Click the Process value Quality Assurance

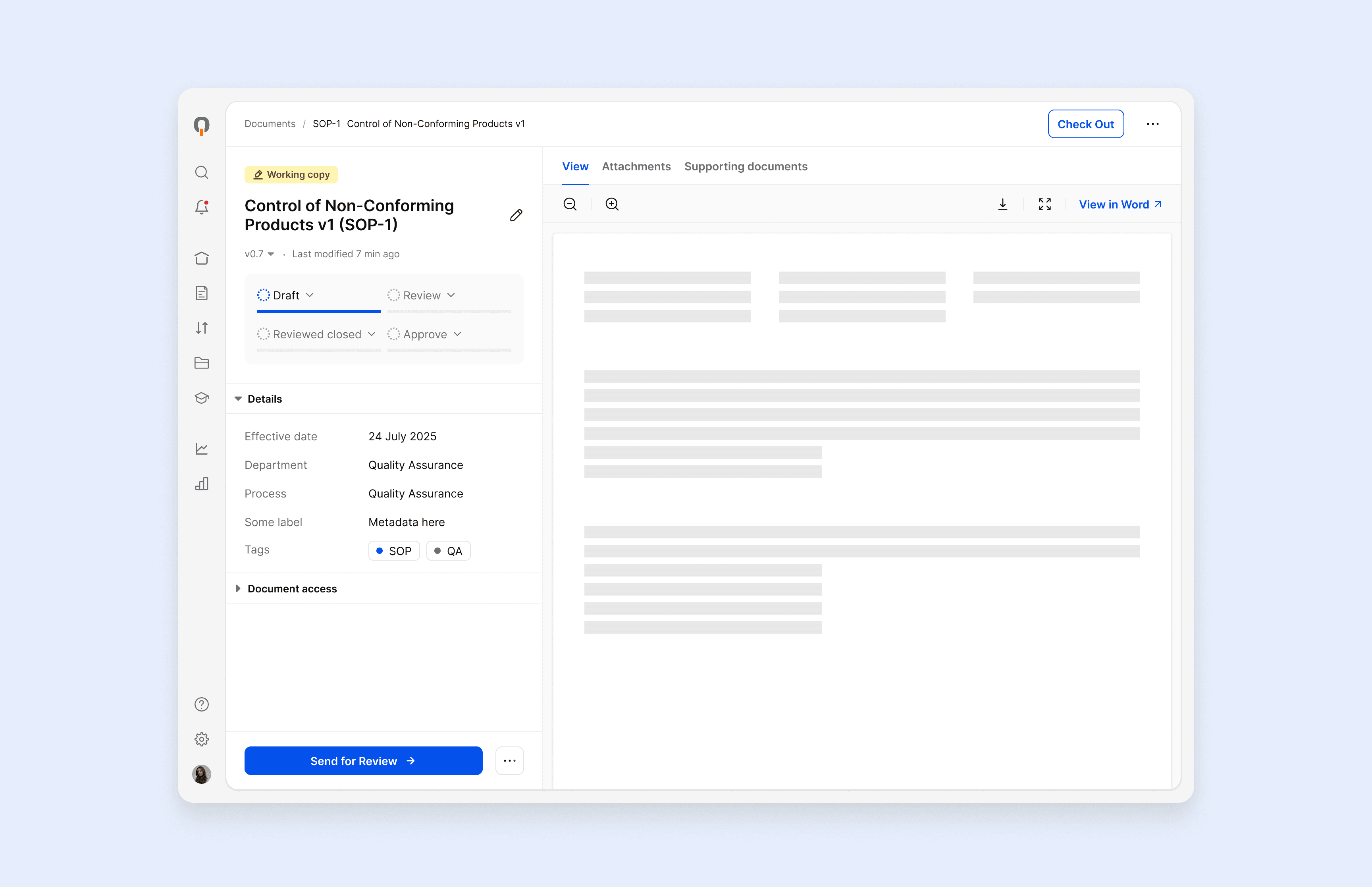416,494
